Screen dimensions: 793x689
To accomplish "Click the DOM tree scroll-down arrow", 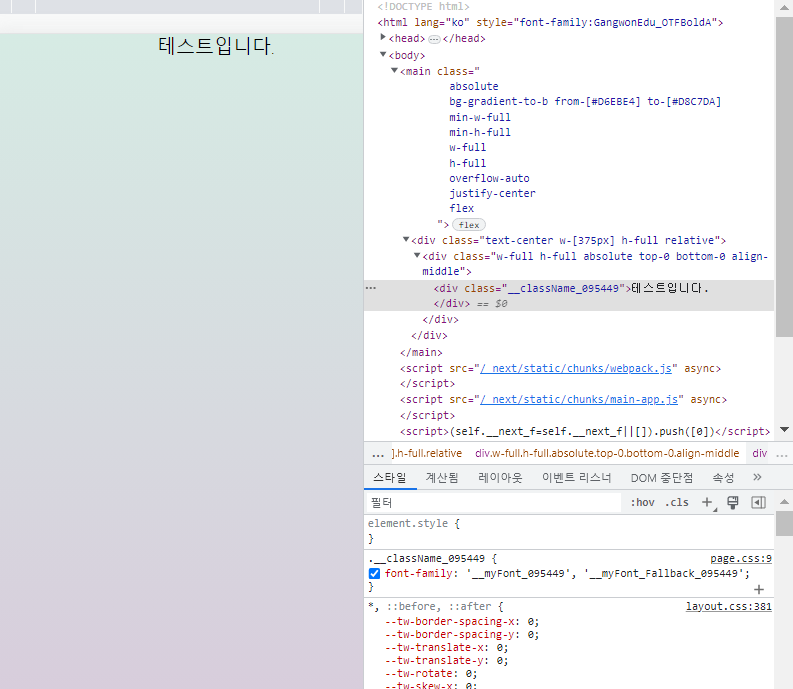I will (784, 429).
